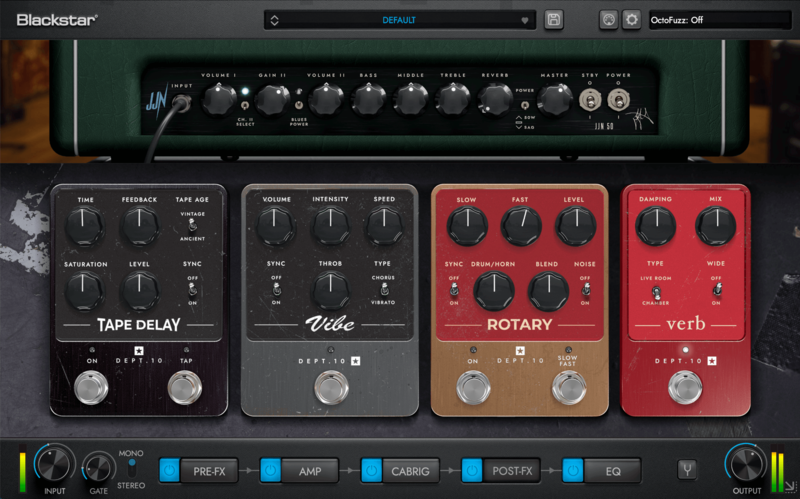Click the Vibe VOLUME knob
This screenshot has height=499, width=800.
[x=276, y=226]
